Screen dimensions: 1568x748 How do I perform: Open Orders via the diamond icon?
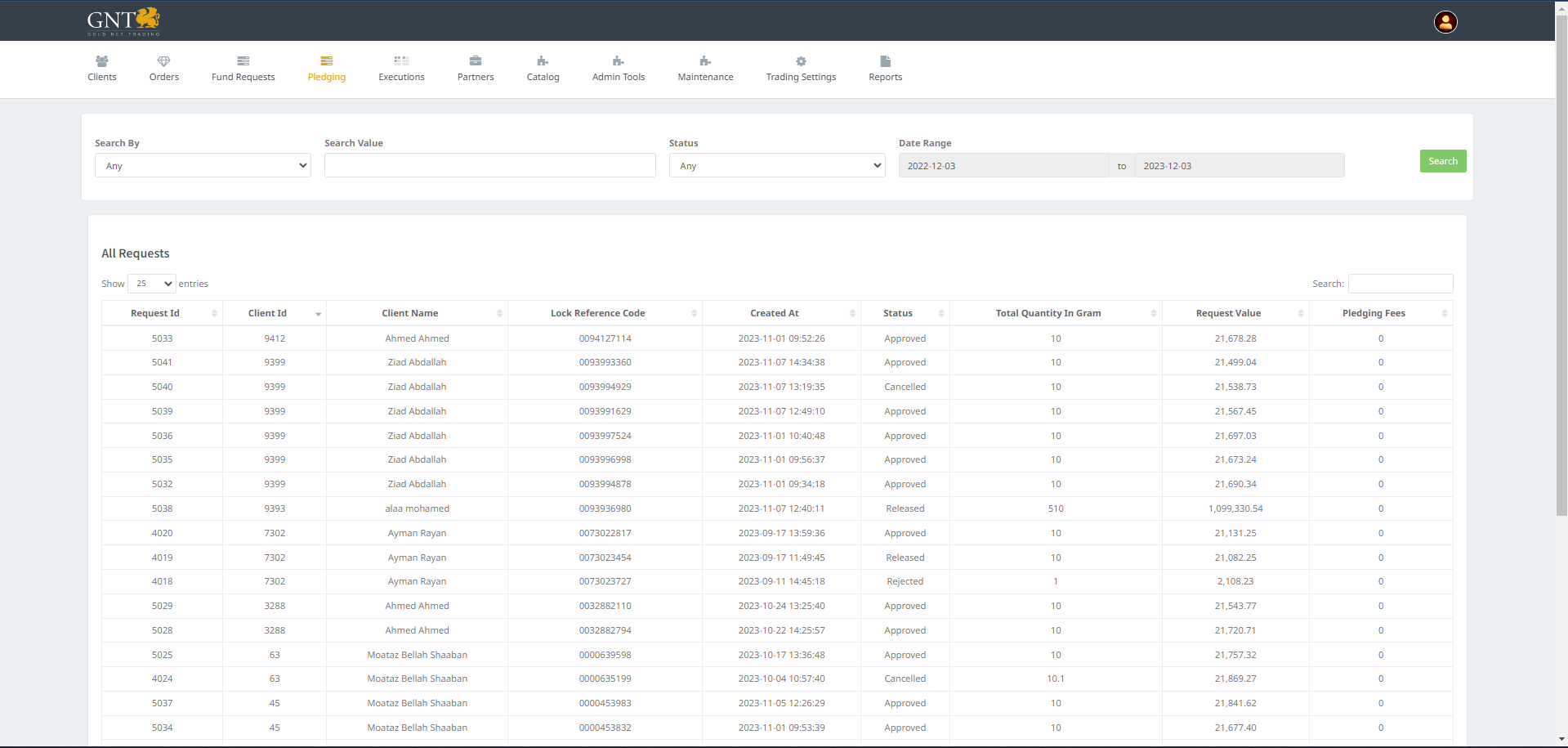coord(163,61)
